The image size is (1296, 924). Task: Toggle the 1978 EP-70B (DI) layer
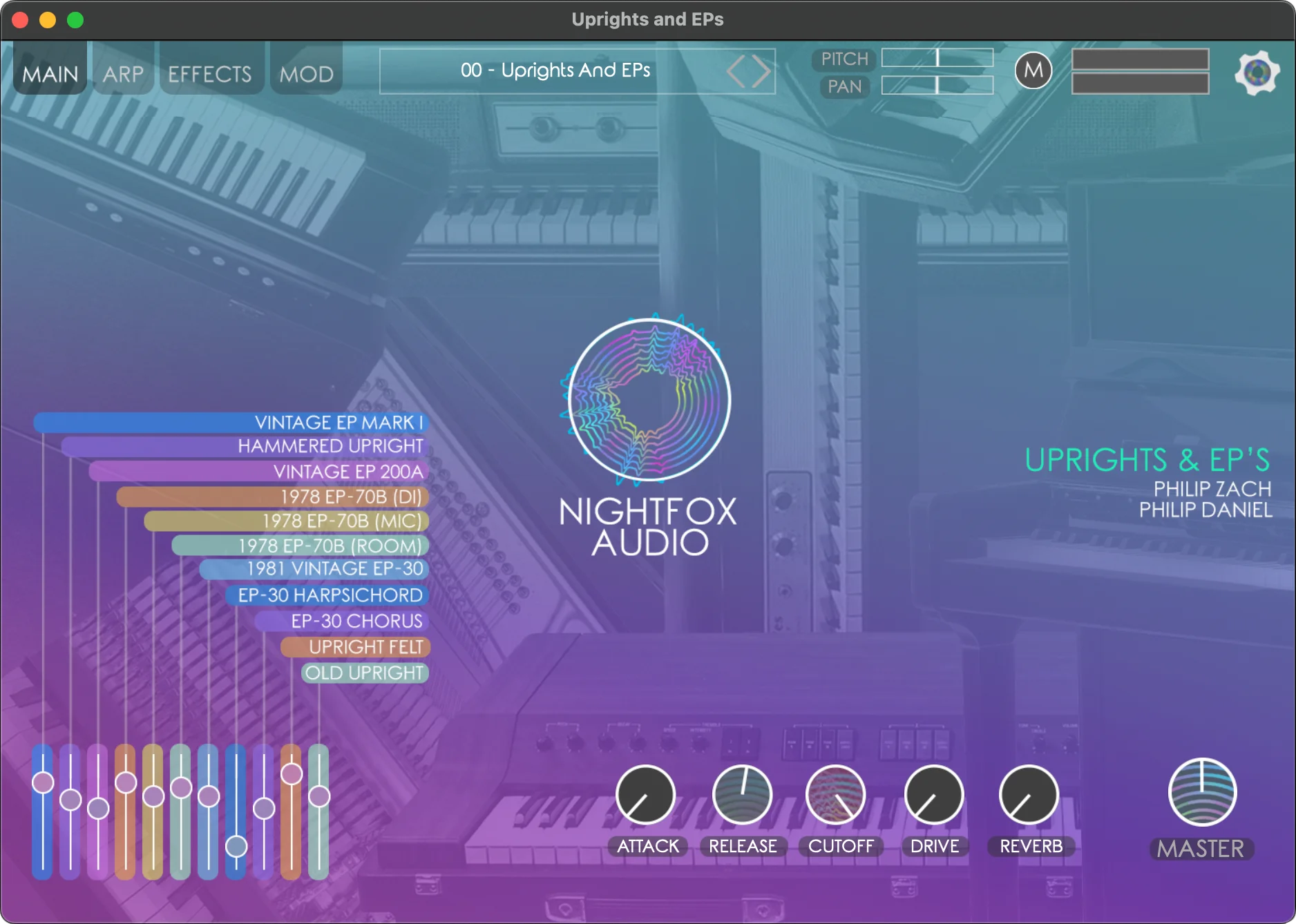(273, 497)
